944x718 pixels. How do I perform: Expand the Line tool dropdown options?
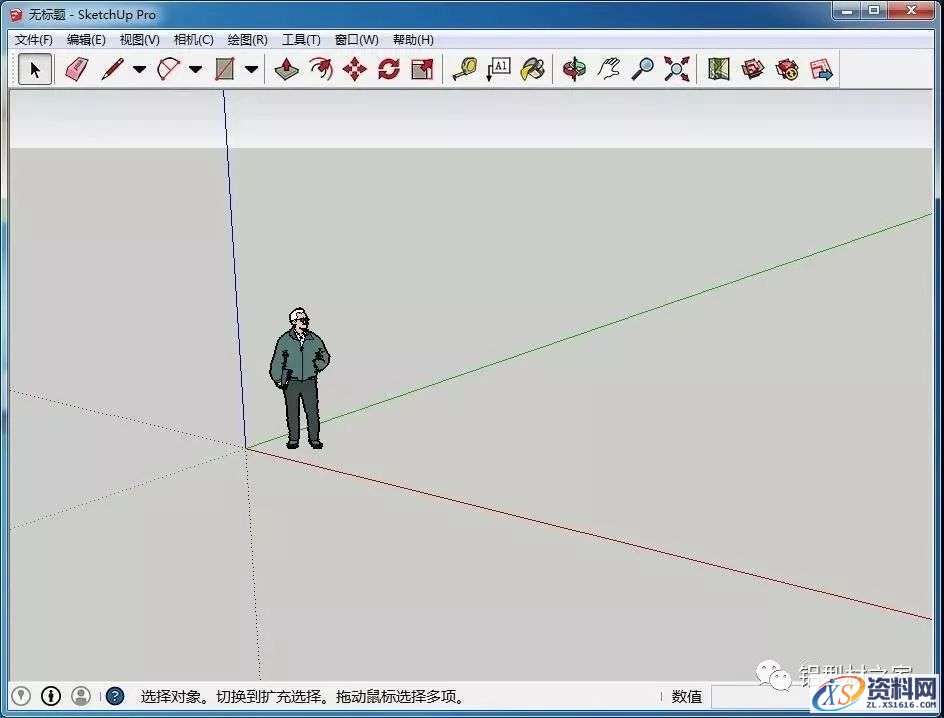[x=139, y=69]
